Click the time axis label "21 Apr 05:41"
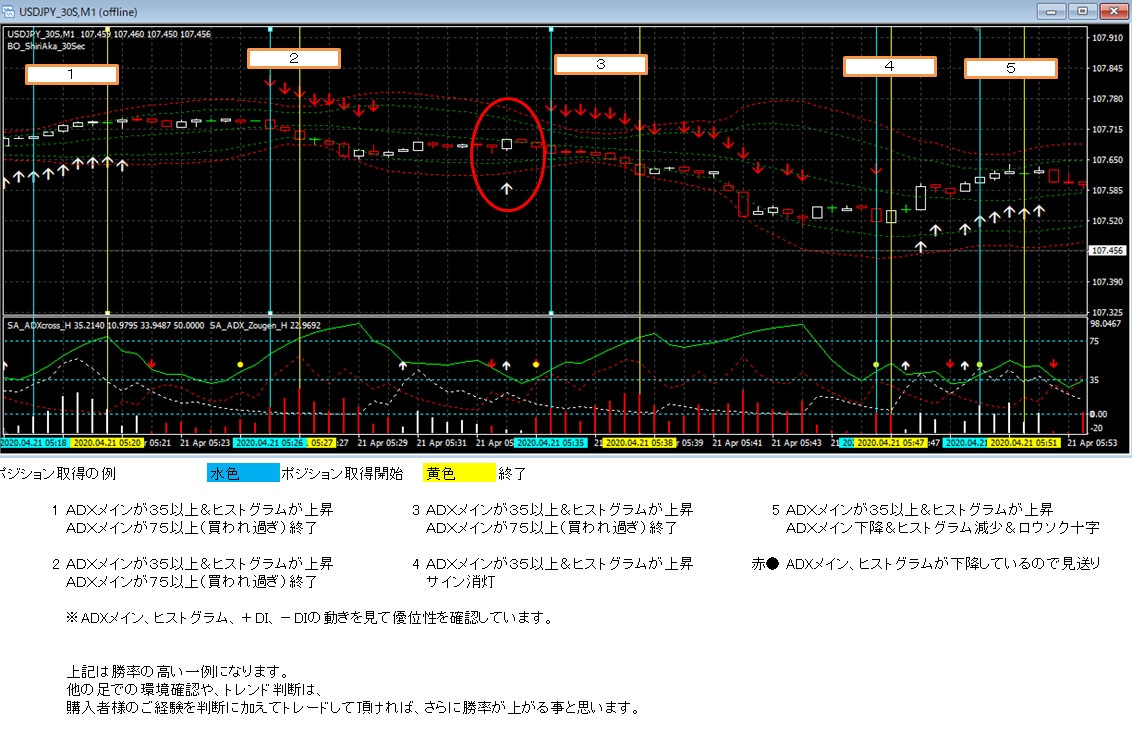This screenshot has height=729, width=1141. 737,442
